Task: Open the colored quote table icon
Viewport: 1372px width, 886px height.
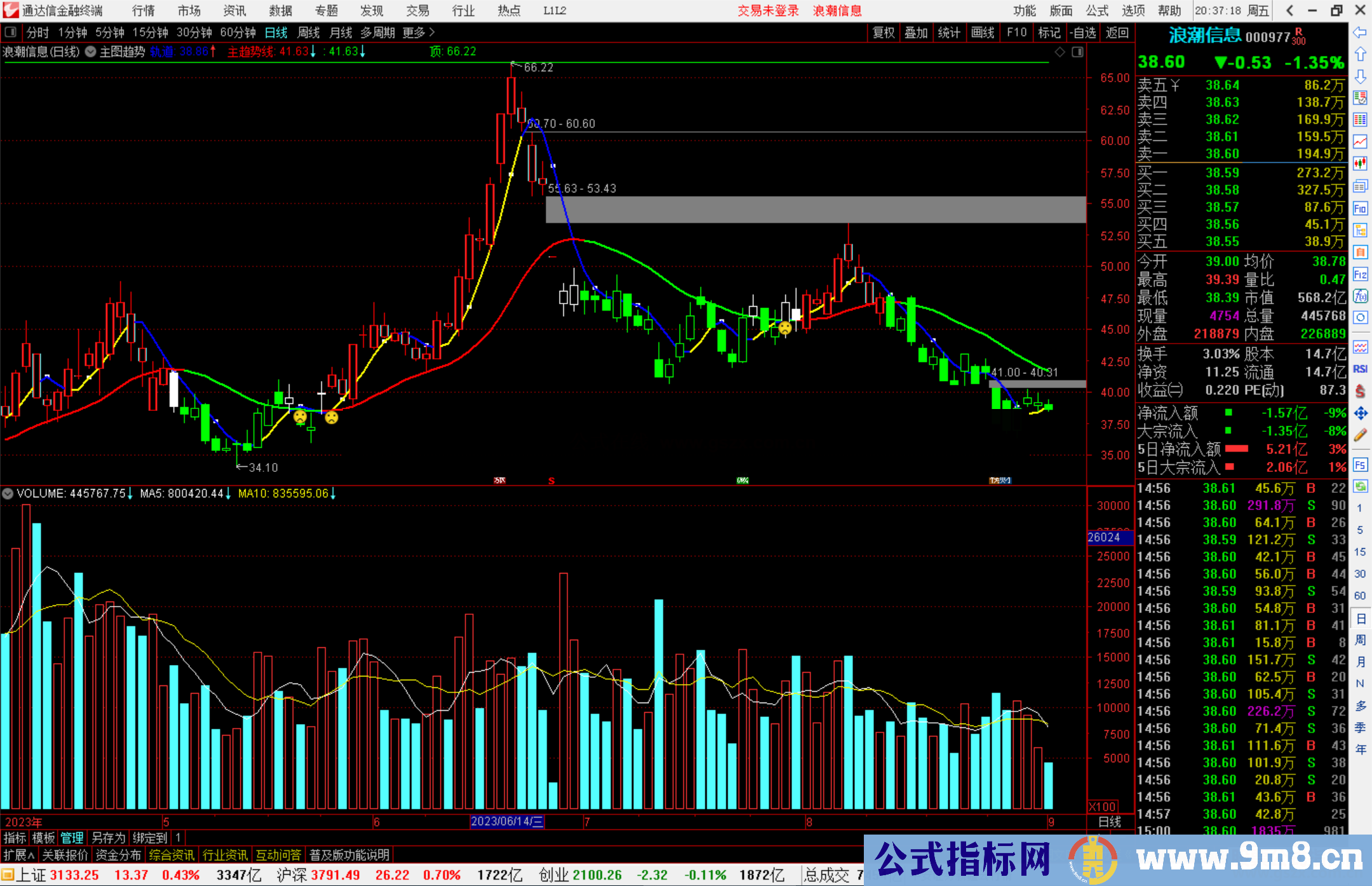Action: pyautogui.click(x=1360, y=120)
